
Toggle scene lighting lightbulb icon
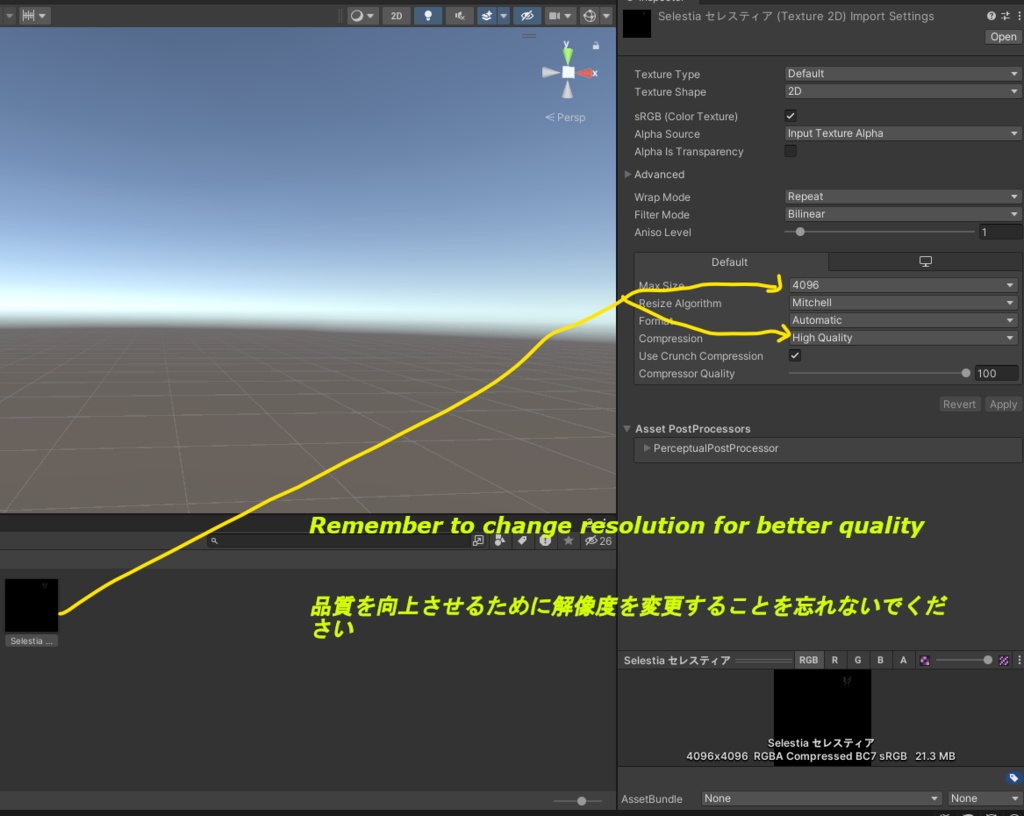pos(428,16)
